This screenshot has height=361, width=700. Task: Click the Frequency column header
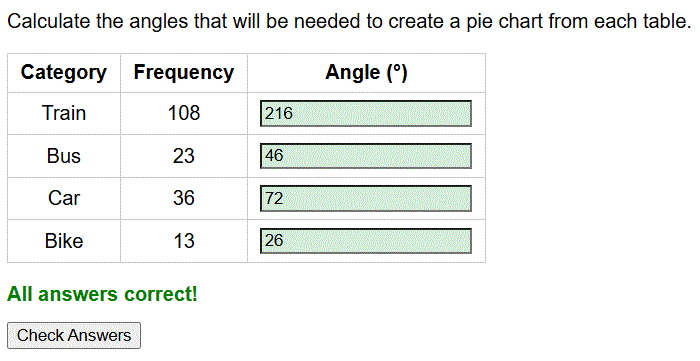[184, 73]
